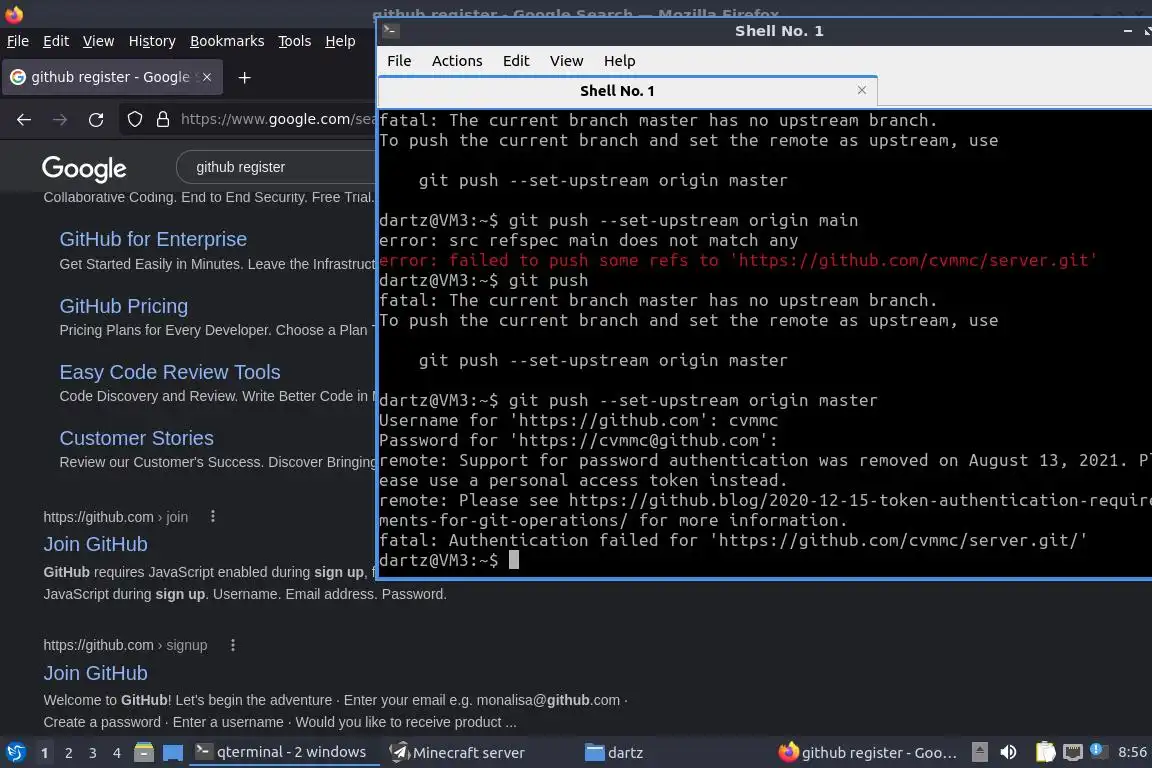Click the network monitor tray icon
The image size is (1152, 768).
pyautogui.click(x=1073, y=752)
